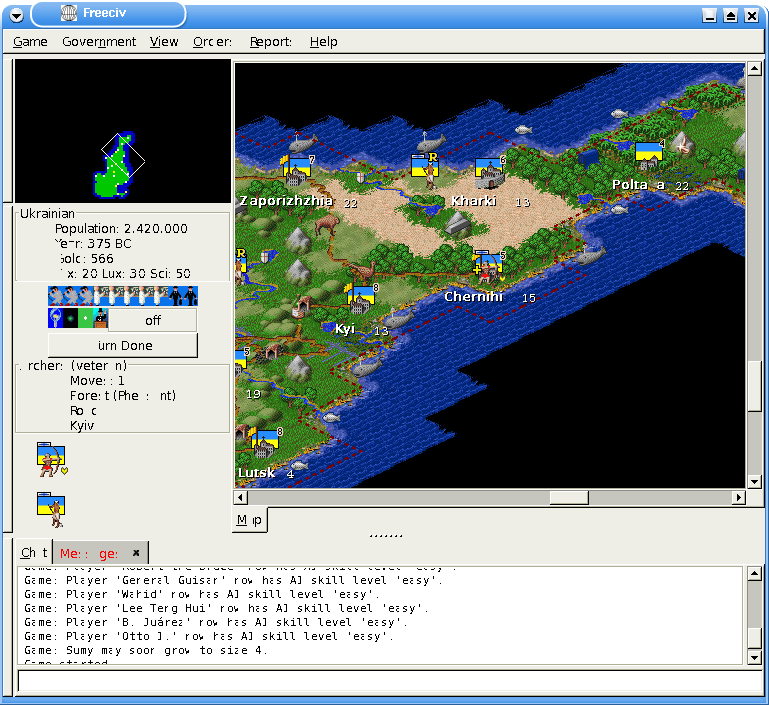Open the window menu arrow in the title bar
769x705 pixels.
[17, 16]
